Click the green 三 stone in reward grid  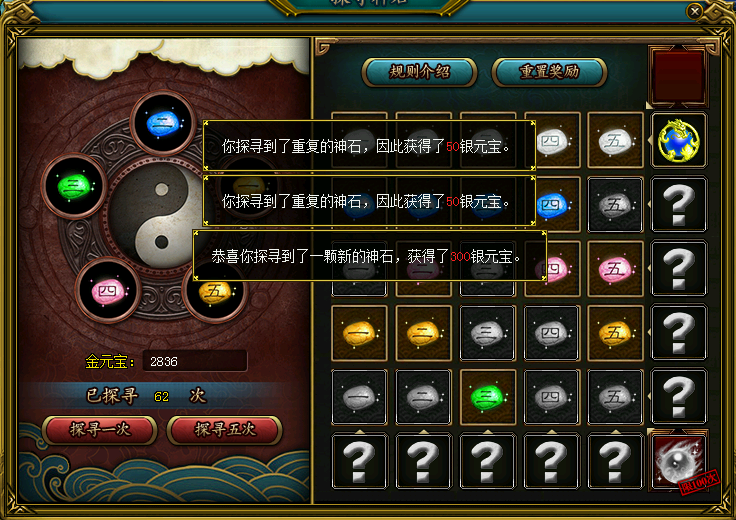(487, 397)
